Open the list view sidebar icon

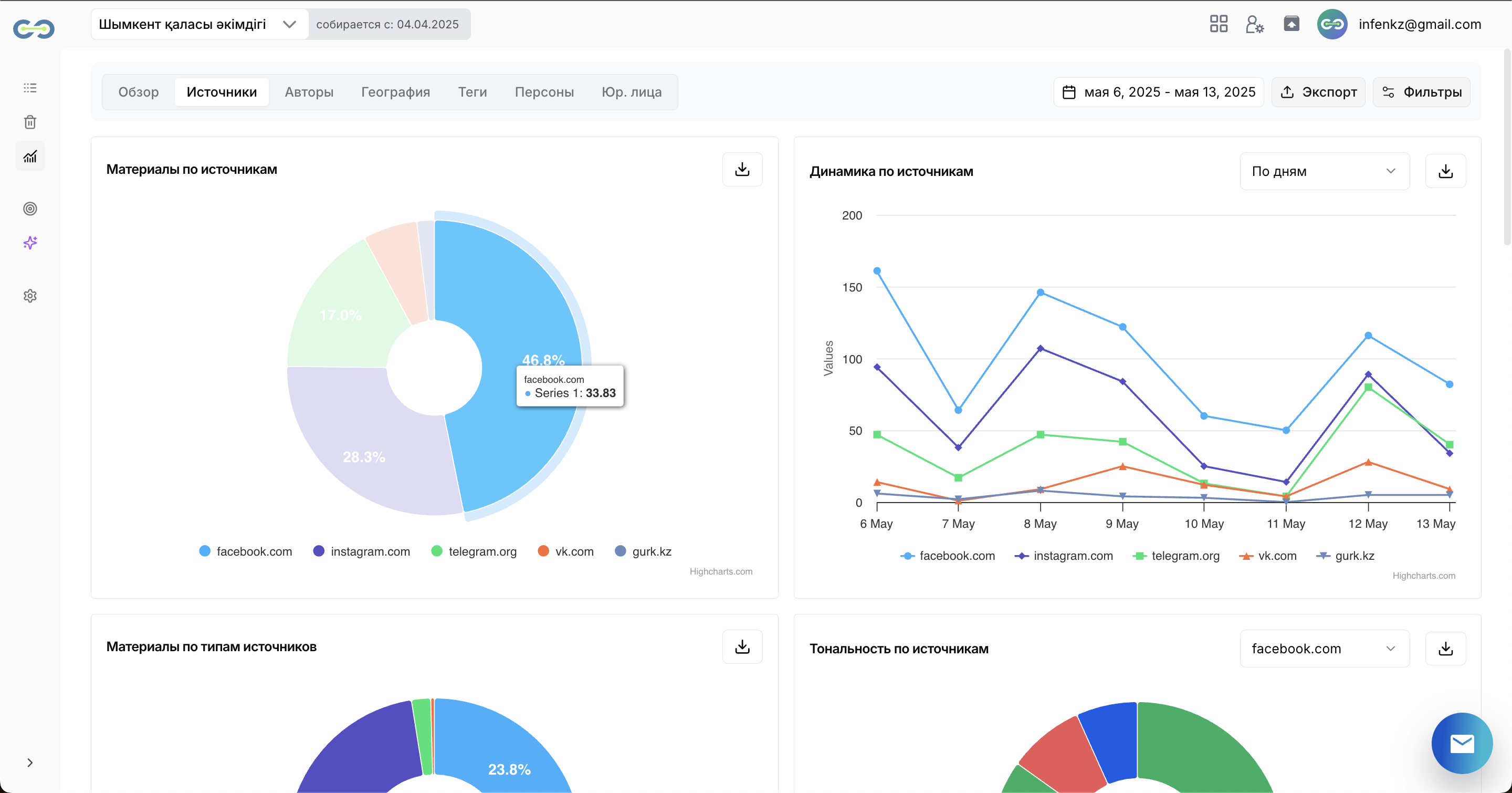30,88
